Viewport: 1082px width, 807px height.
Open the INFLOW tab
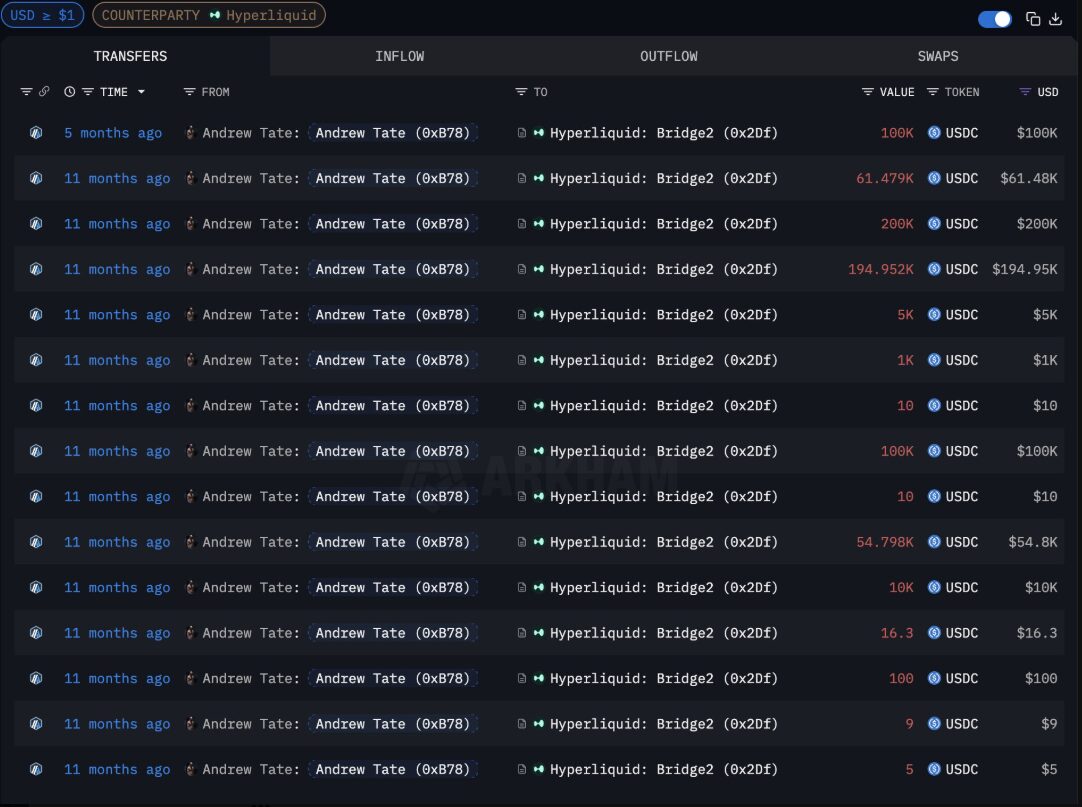pos(399,56)
